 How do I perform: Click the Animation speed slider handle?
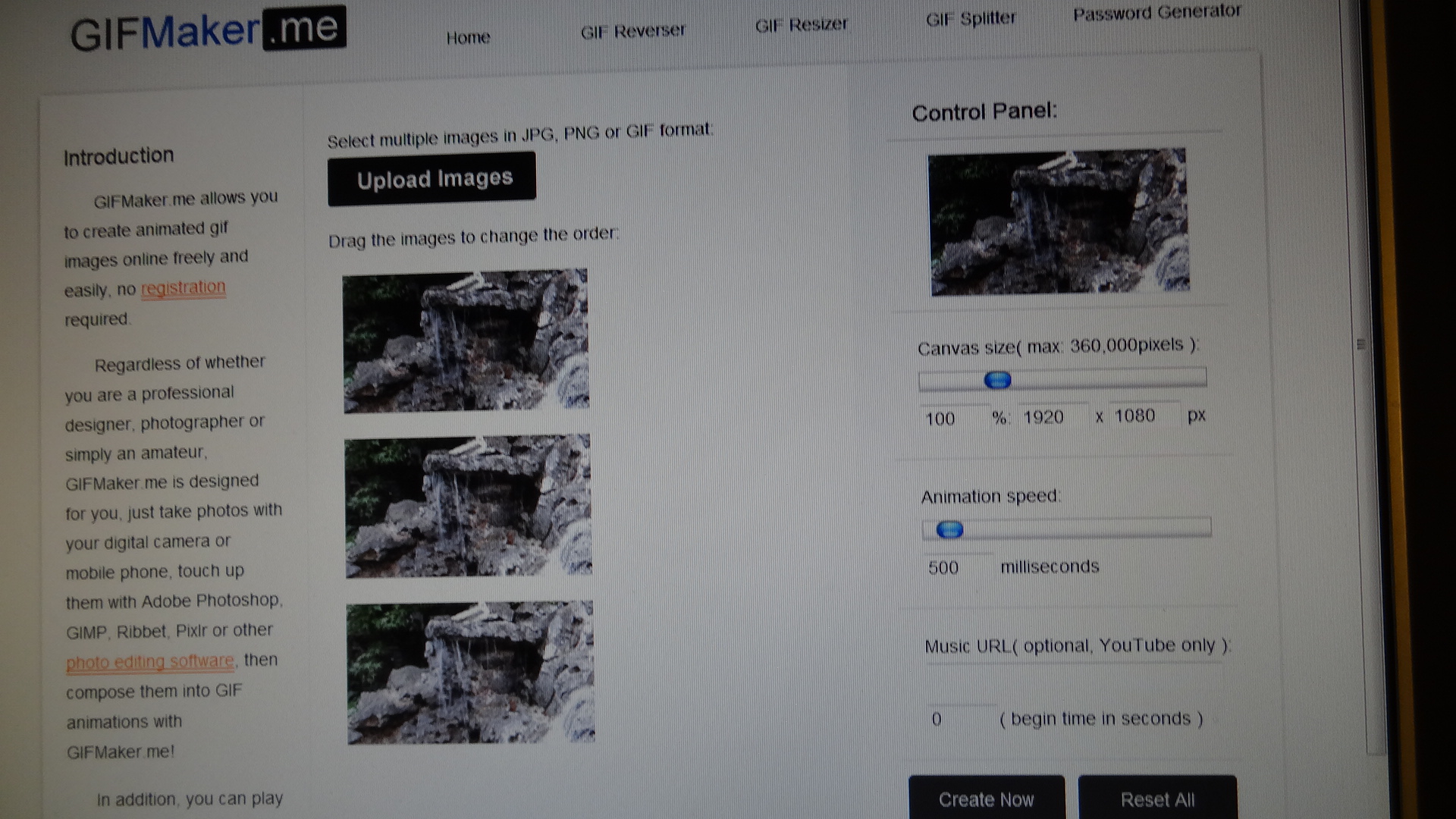[949, 529]
